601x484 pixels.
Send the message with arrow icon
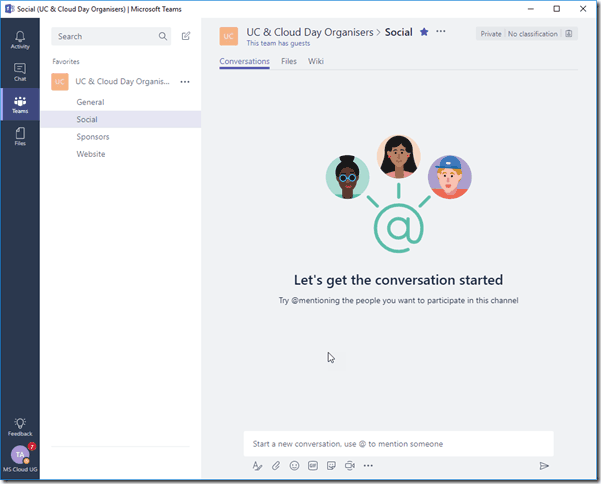(544, 466)
